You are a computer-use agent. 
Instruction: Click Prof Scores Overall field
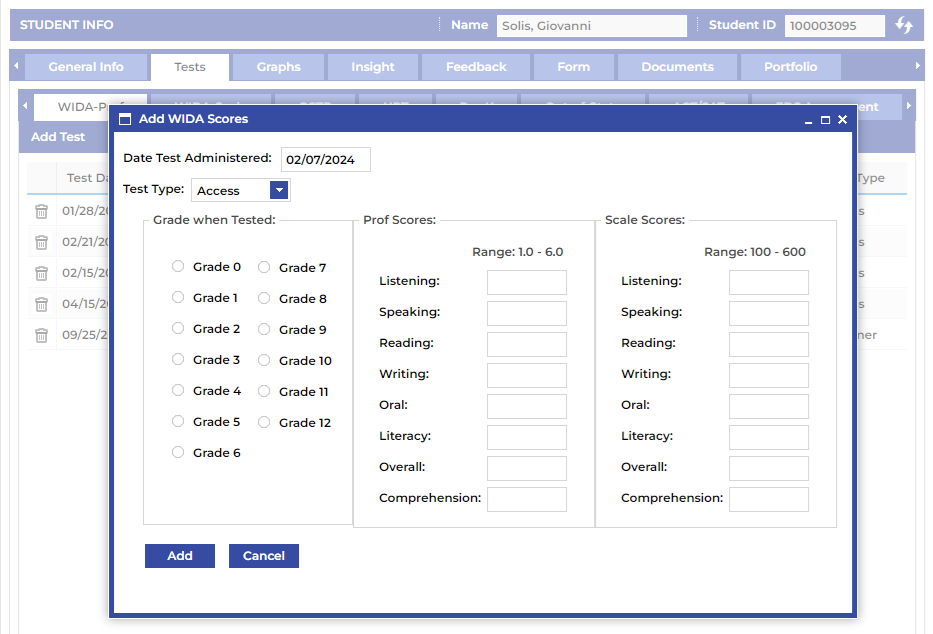pyautogui.click(x=527, y=468)
